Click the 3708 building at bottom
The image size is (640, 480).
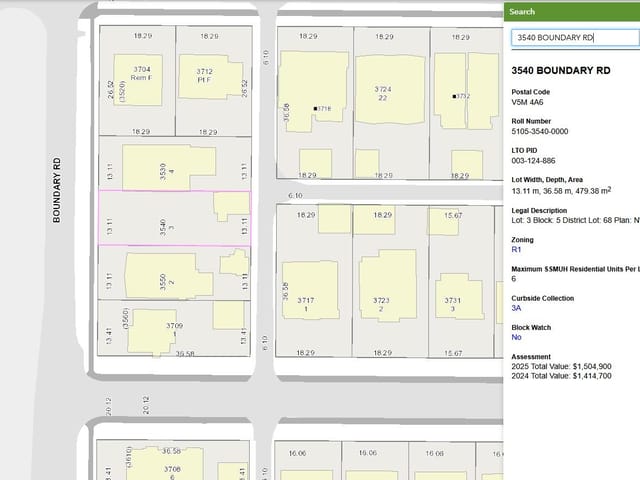(167, 464)
